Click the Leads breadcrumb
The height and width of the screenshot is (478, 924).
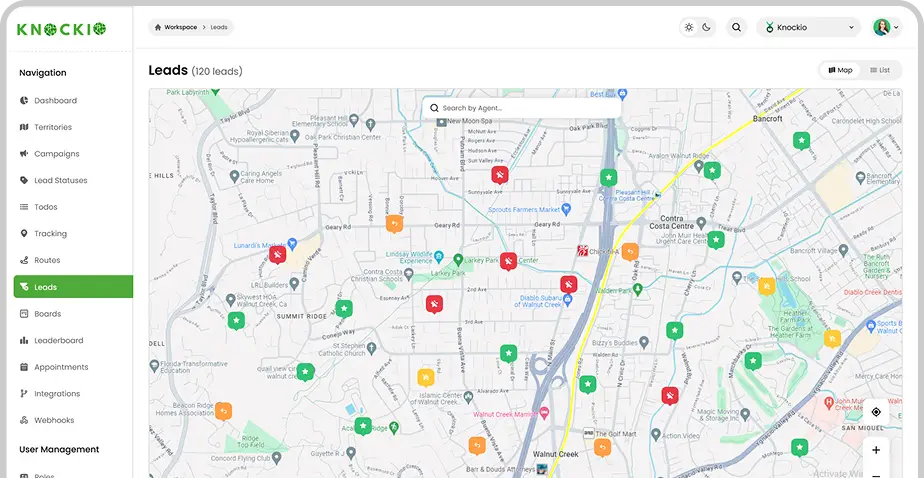[219, 27]
